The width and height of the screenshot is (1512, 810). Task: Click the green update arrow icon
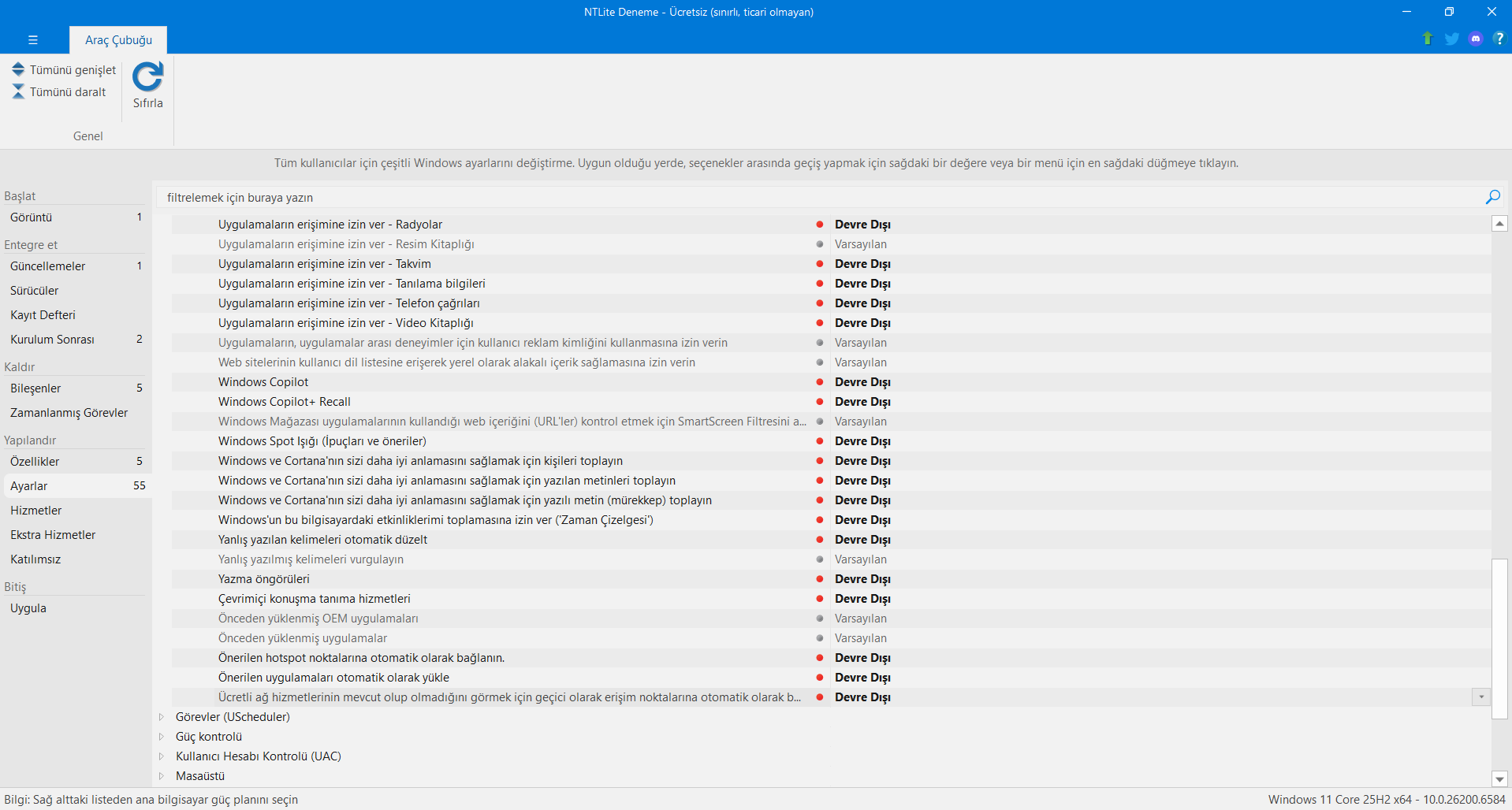1428,39
